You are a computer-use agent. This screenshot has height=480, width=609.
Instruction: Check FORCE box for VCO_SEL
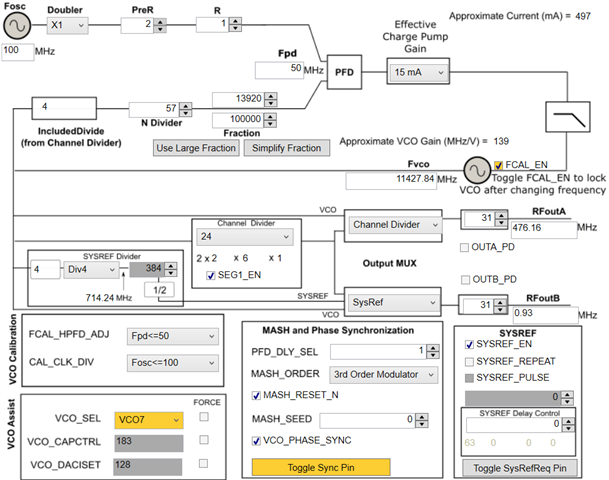click(204, 417)
